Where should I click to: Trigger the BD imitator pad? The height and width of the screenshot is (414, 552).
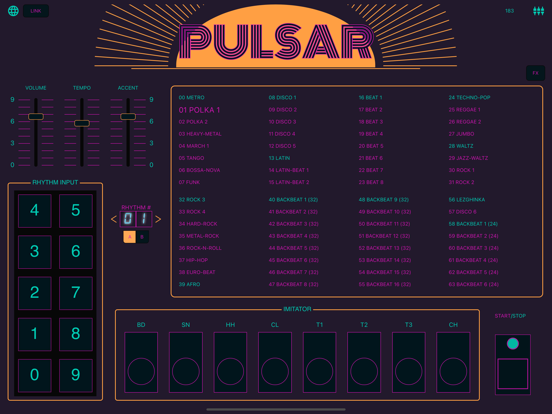(141, 362)
